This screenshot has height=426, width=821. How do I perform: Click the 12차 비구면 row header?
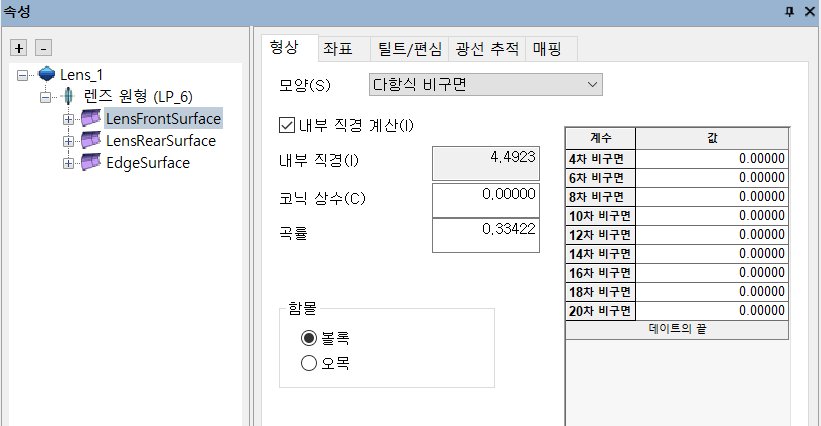601,234
